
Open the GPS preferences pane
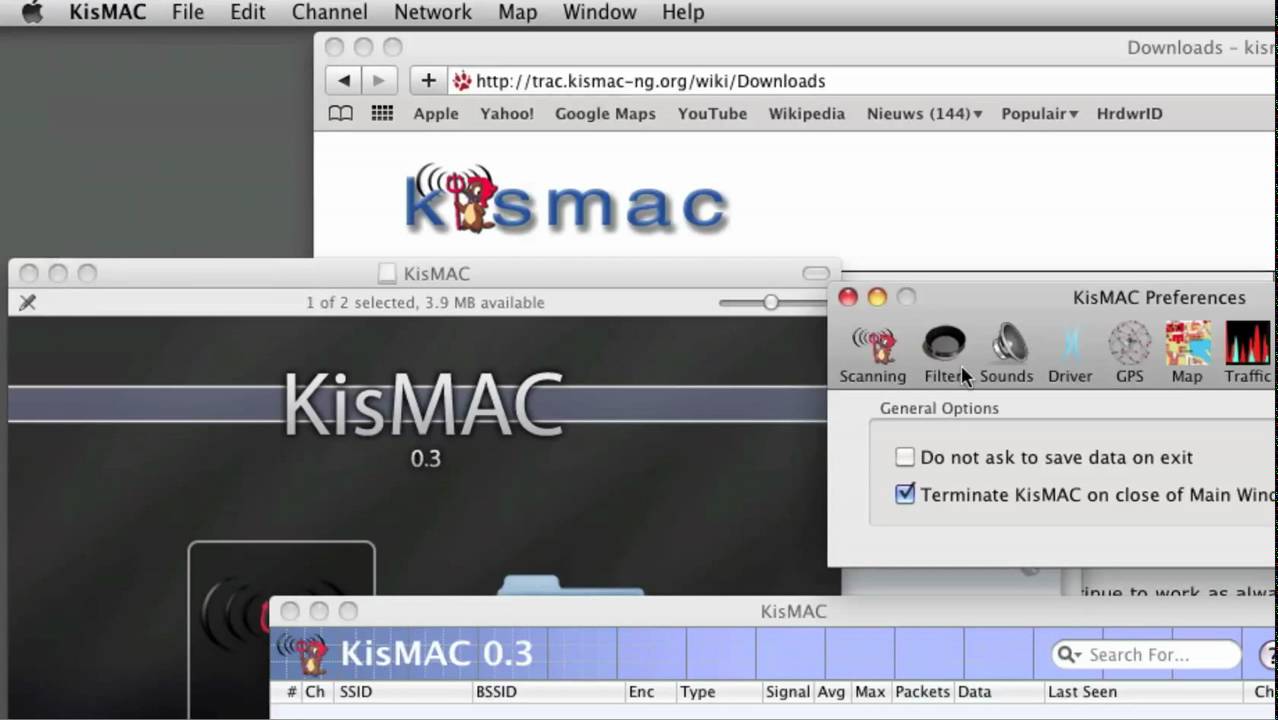tap(1129, 354)
